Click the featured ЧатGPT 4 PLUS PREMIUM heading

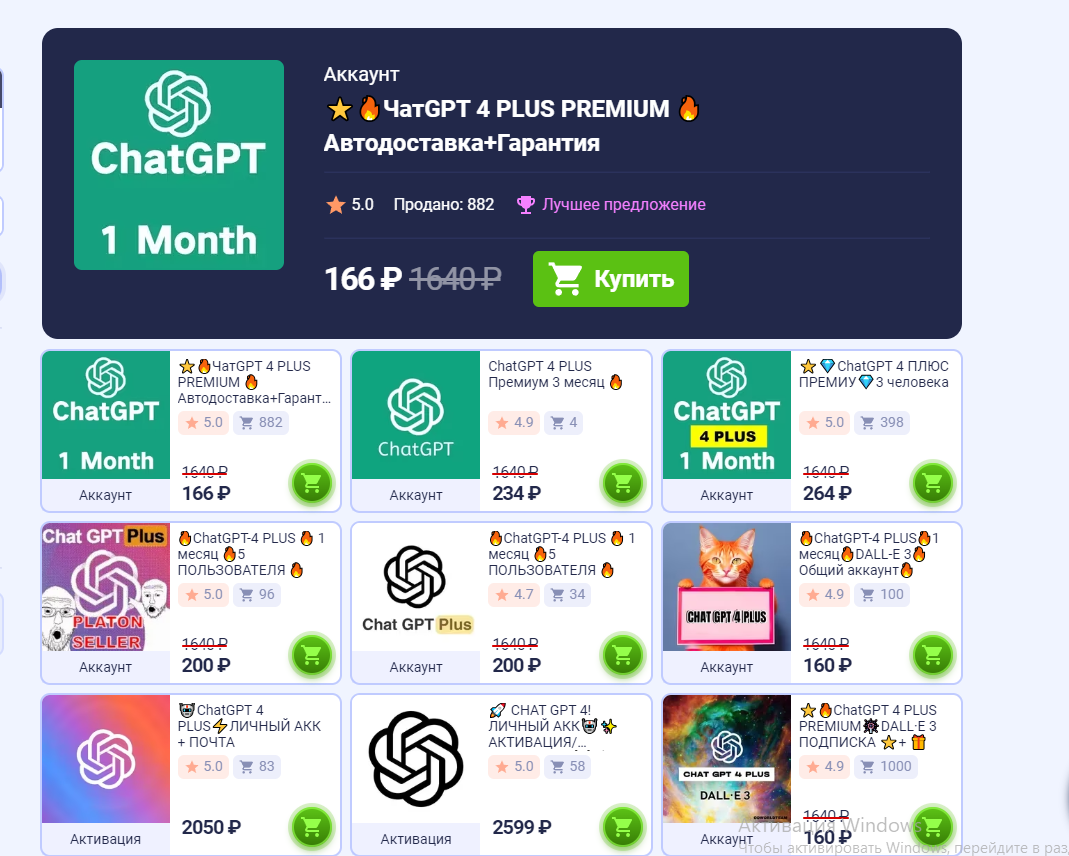click(513, 125)
